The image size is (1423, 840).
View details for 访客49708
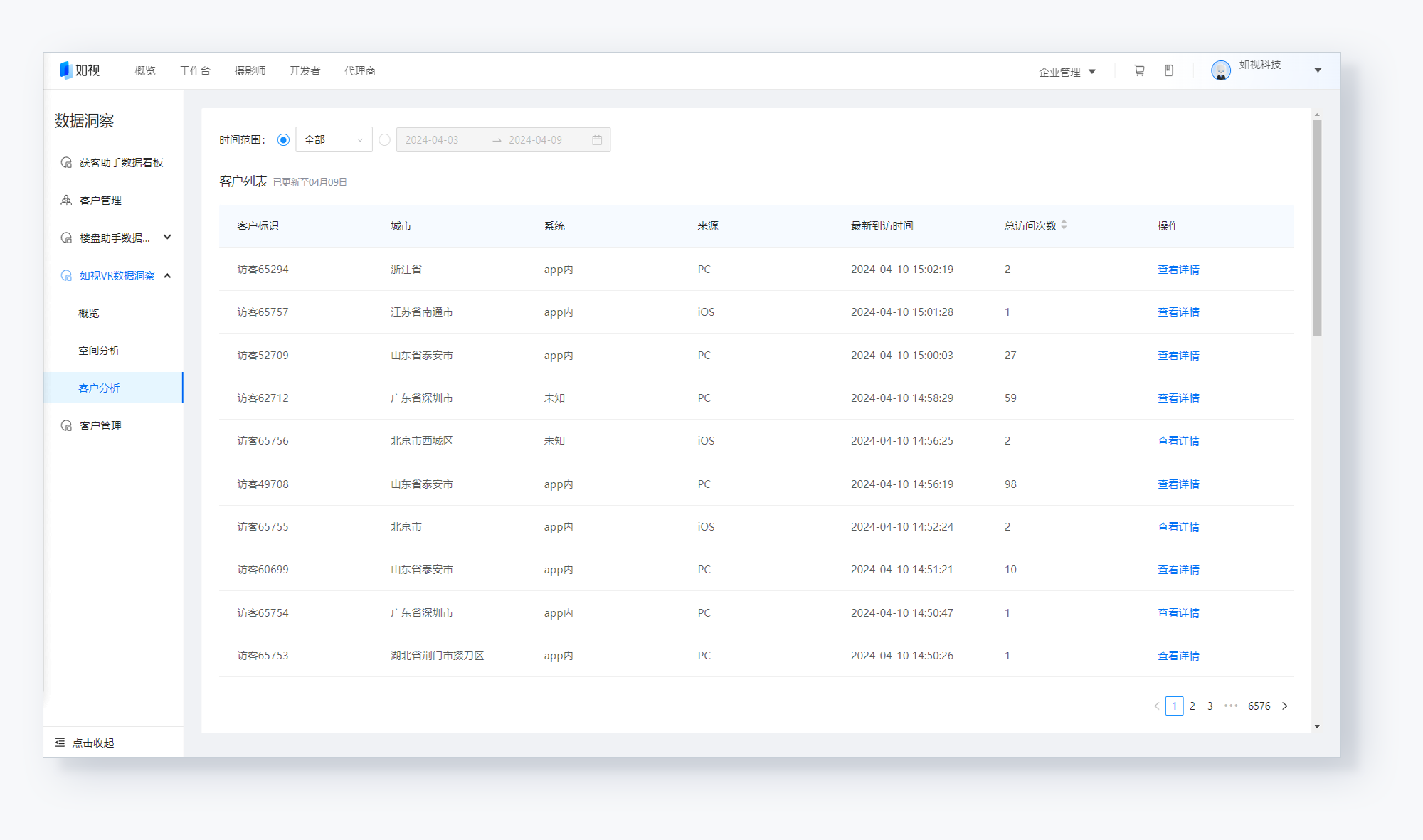[x=1178, y=484]
